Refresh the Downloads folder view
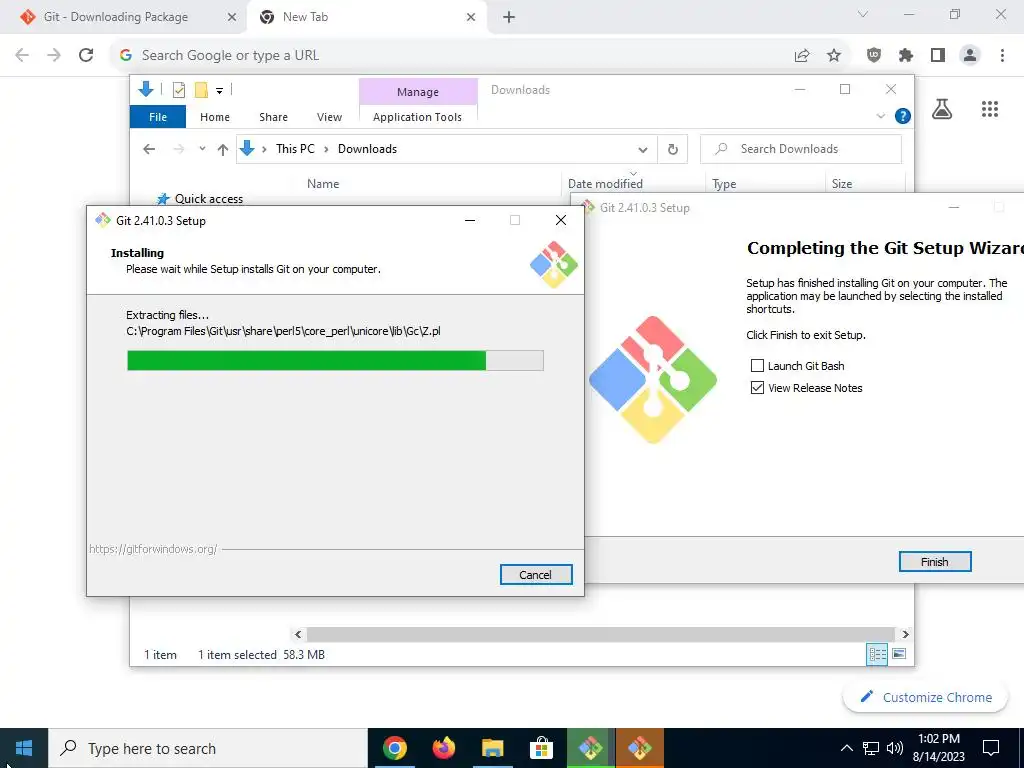 tap(673, 150)
